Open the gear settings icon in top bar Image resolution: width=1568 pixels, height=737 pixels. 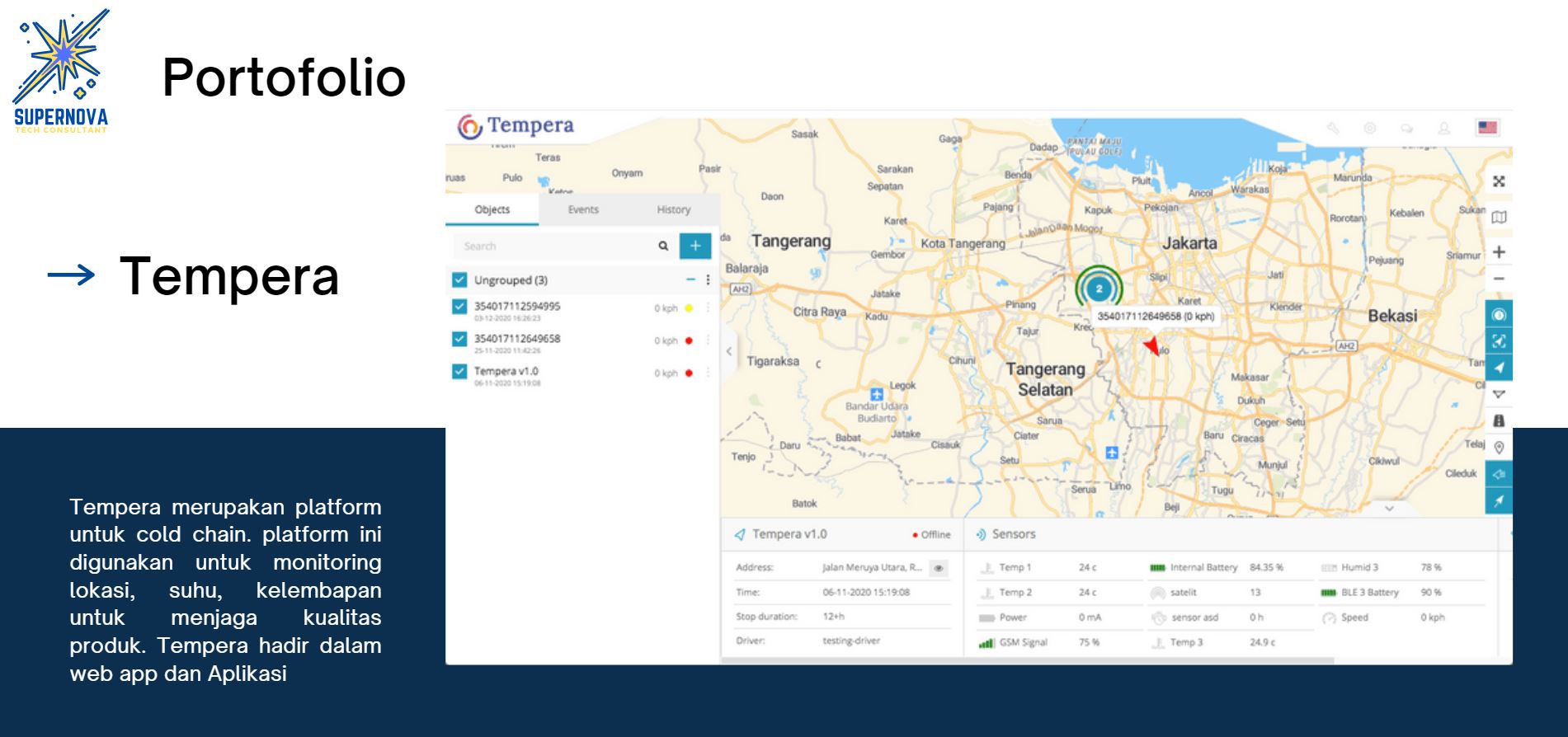(x=1370, y=128)
